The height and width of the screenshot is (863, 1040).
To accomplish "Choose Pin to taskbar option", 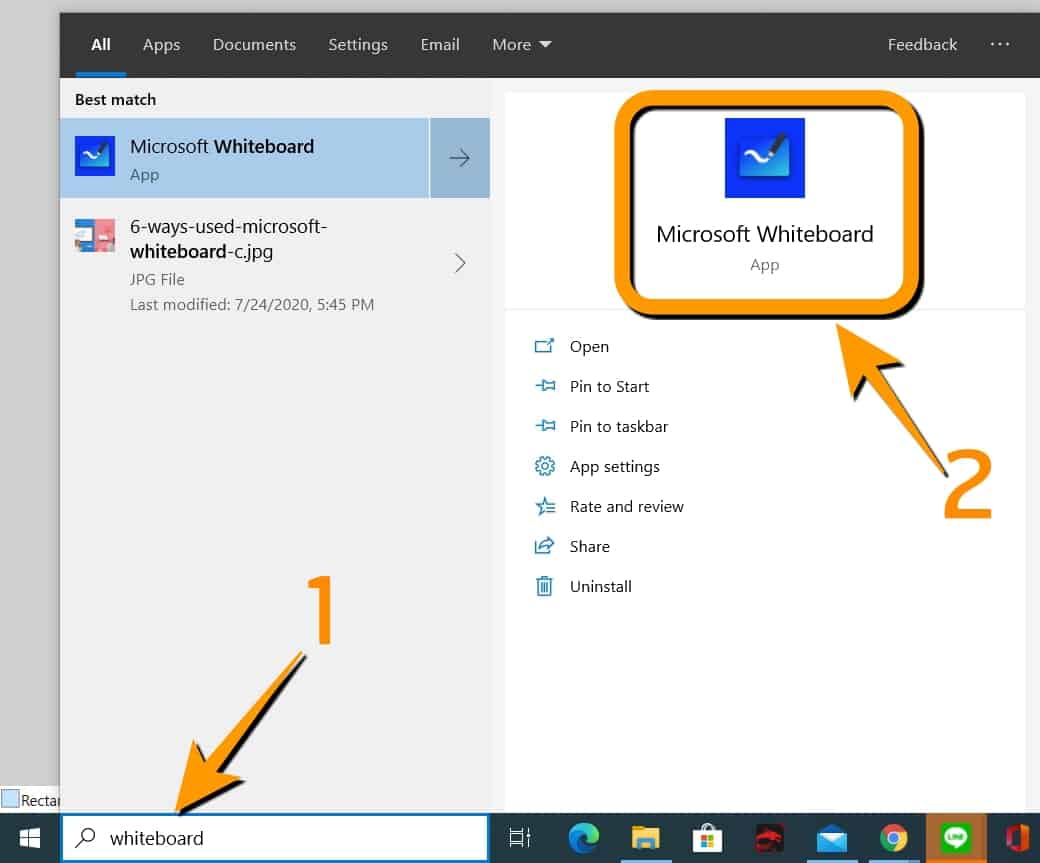I will (618, 426).
